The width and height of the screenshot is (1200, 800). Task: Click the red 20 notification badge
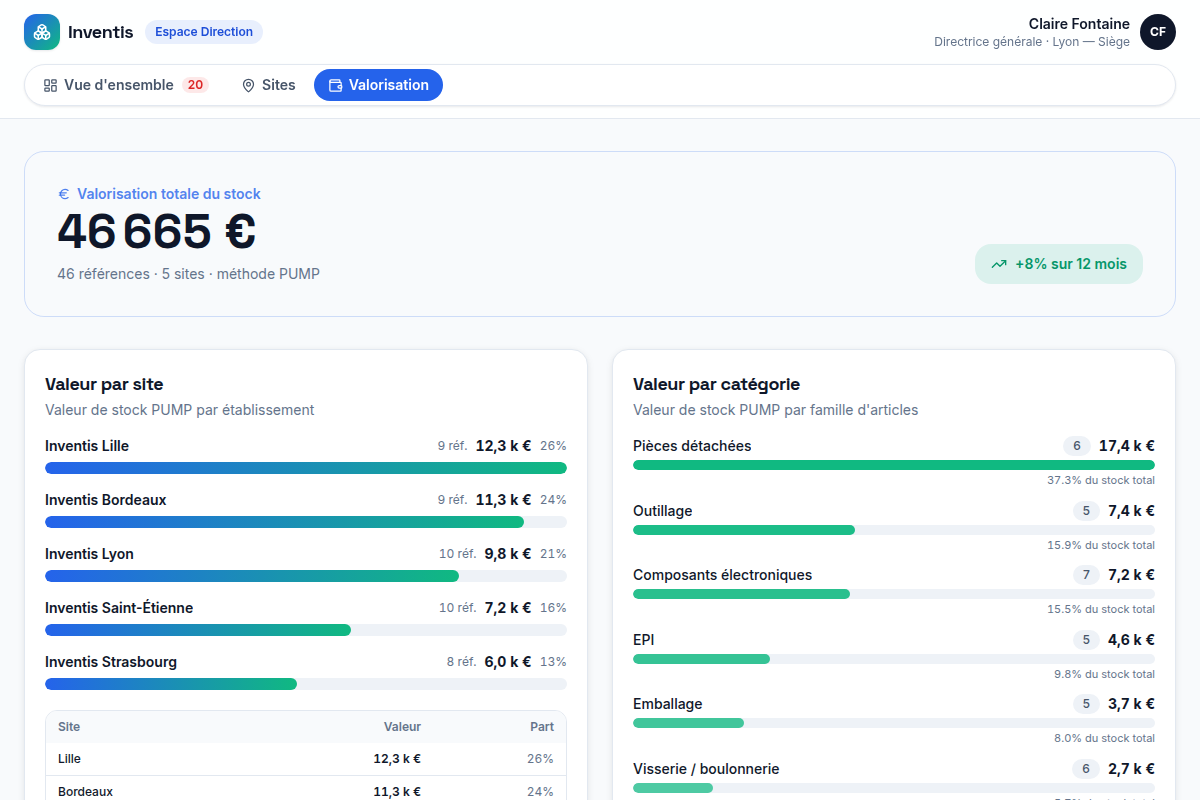coord(195,85)
